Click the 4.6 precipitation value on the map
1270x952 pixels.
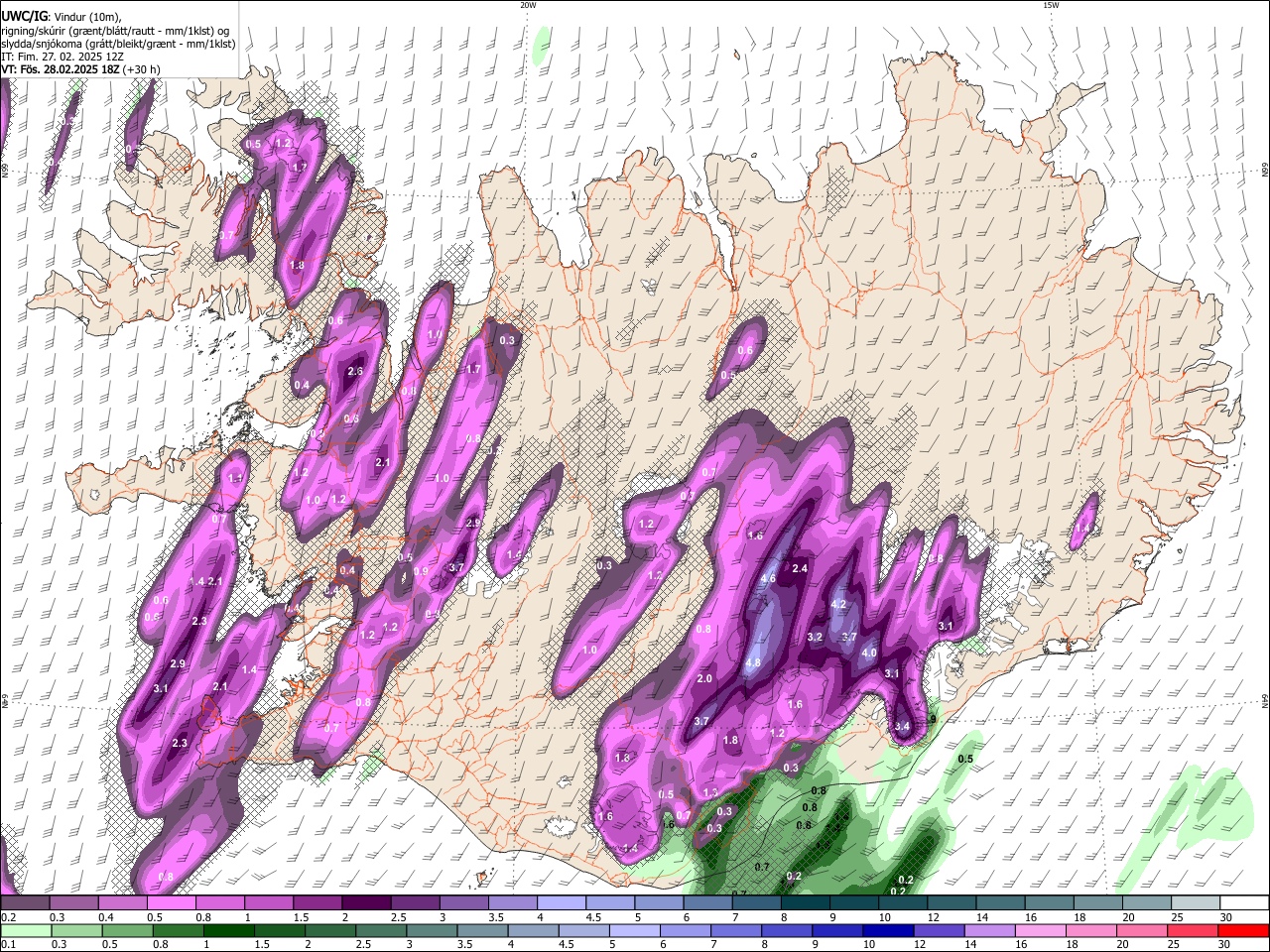[768, 579]
